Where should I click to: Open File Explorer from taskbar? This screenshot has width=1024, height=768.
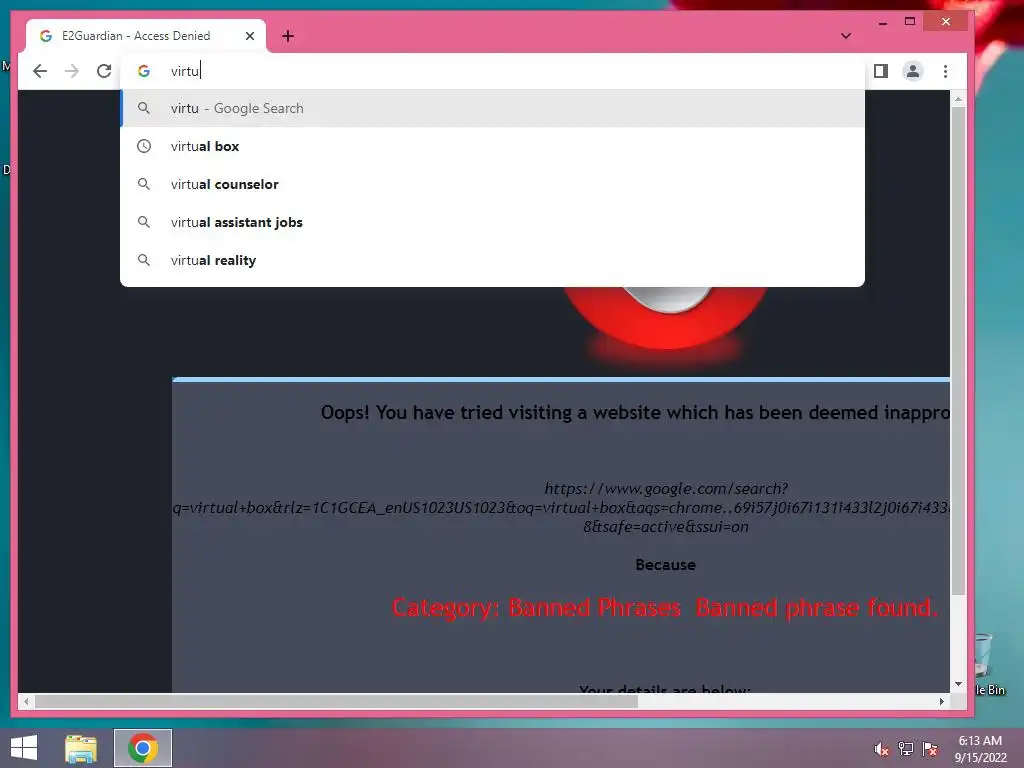pos(81,748)
